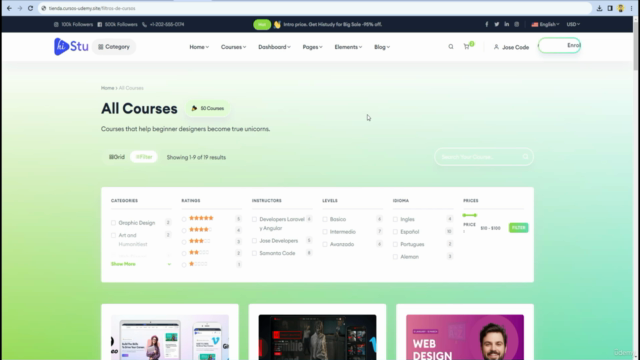The image size is (640, 360).
Task: Click the 50 Courses badge
Action: click(208, 109)
